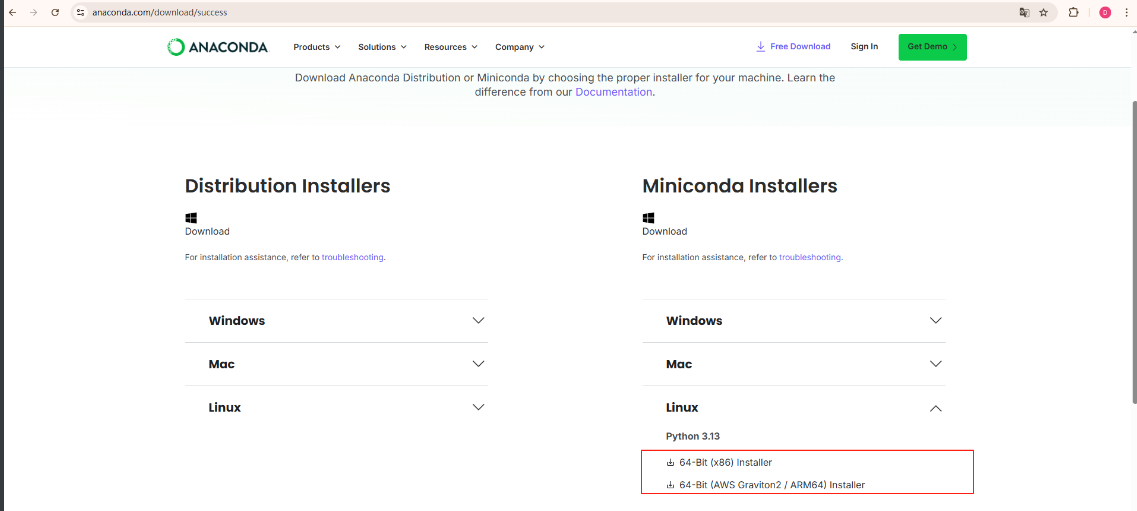Expand Windows under Miniconda Installers
The height and width of the screenshot is (511, 1137).
click(x=794, y=320)
